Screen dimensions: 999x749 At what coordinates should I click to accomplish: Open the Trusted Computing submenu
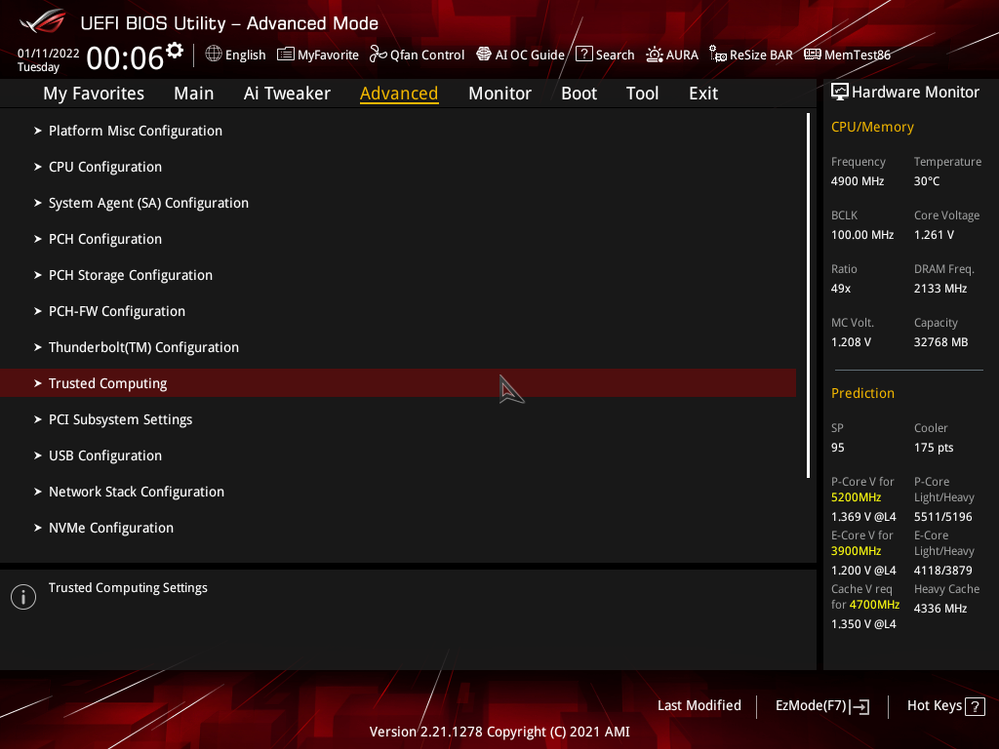(107, 383)
